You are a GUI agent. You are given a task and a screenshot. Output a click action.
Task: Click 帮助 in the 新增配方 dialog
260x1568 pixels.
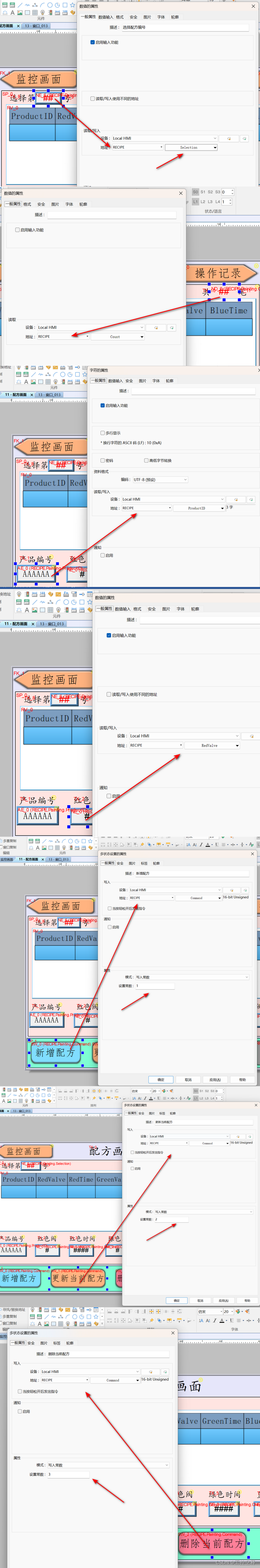point(242,1079)
